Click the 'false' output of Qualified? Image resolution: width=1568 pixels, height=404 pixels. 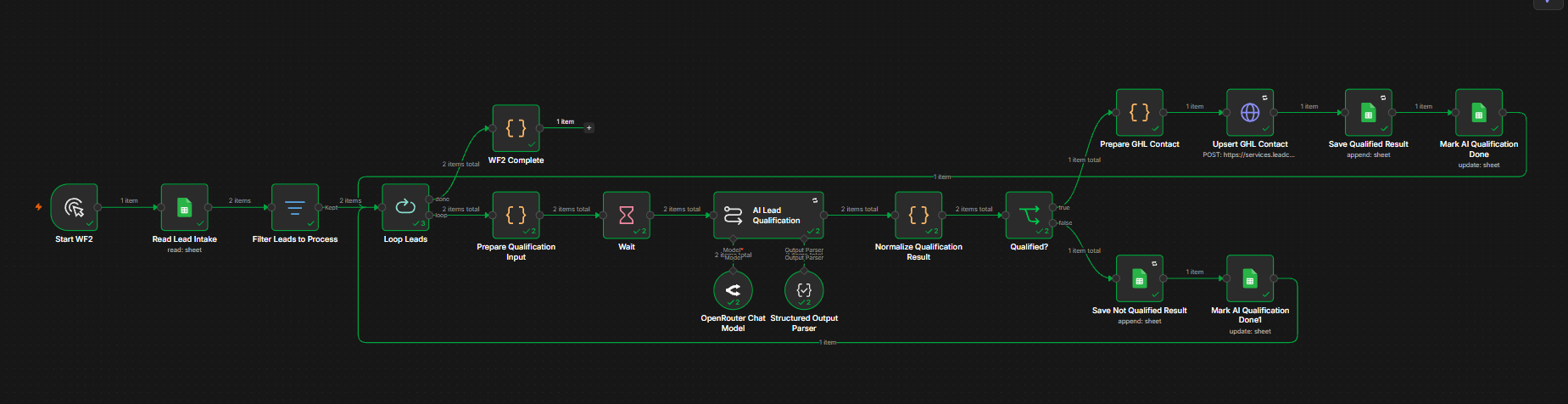1053,223
